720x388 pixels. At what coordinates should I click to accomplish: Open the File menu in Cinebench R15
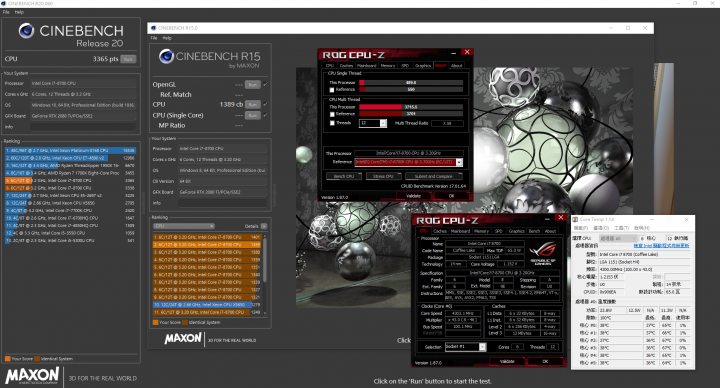(154, 38)
